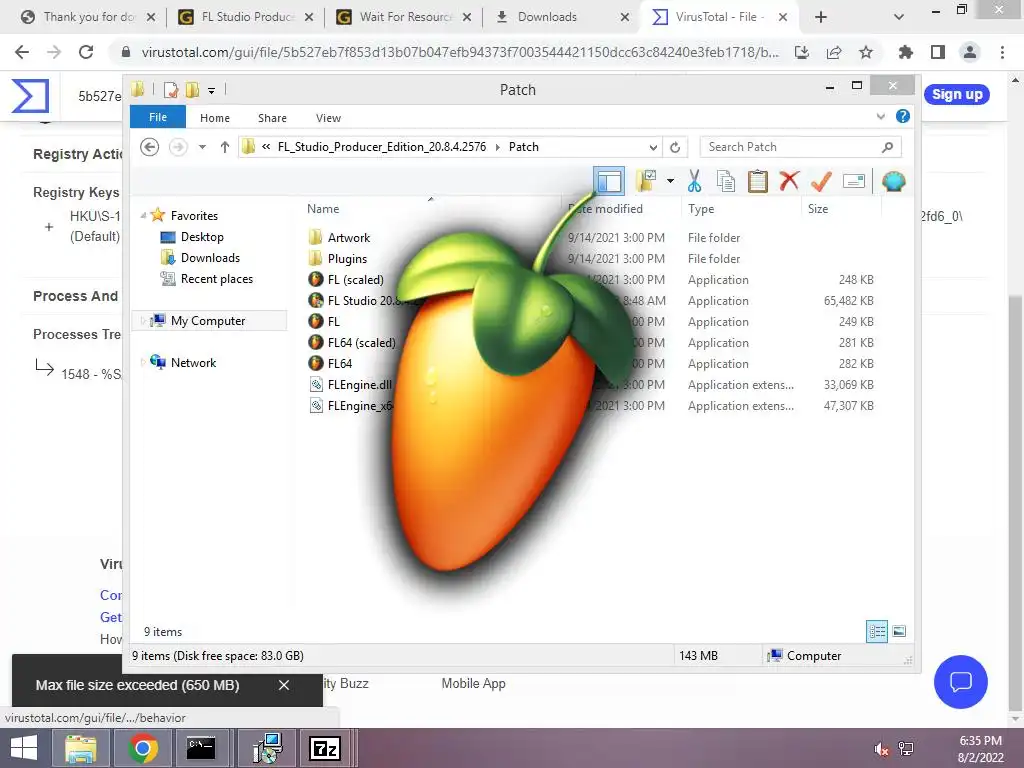The height and width of the screenshot is (768, 1024).
Task: Switch to FL Studio Producer browser tab
Action: [x=247, y=17]
